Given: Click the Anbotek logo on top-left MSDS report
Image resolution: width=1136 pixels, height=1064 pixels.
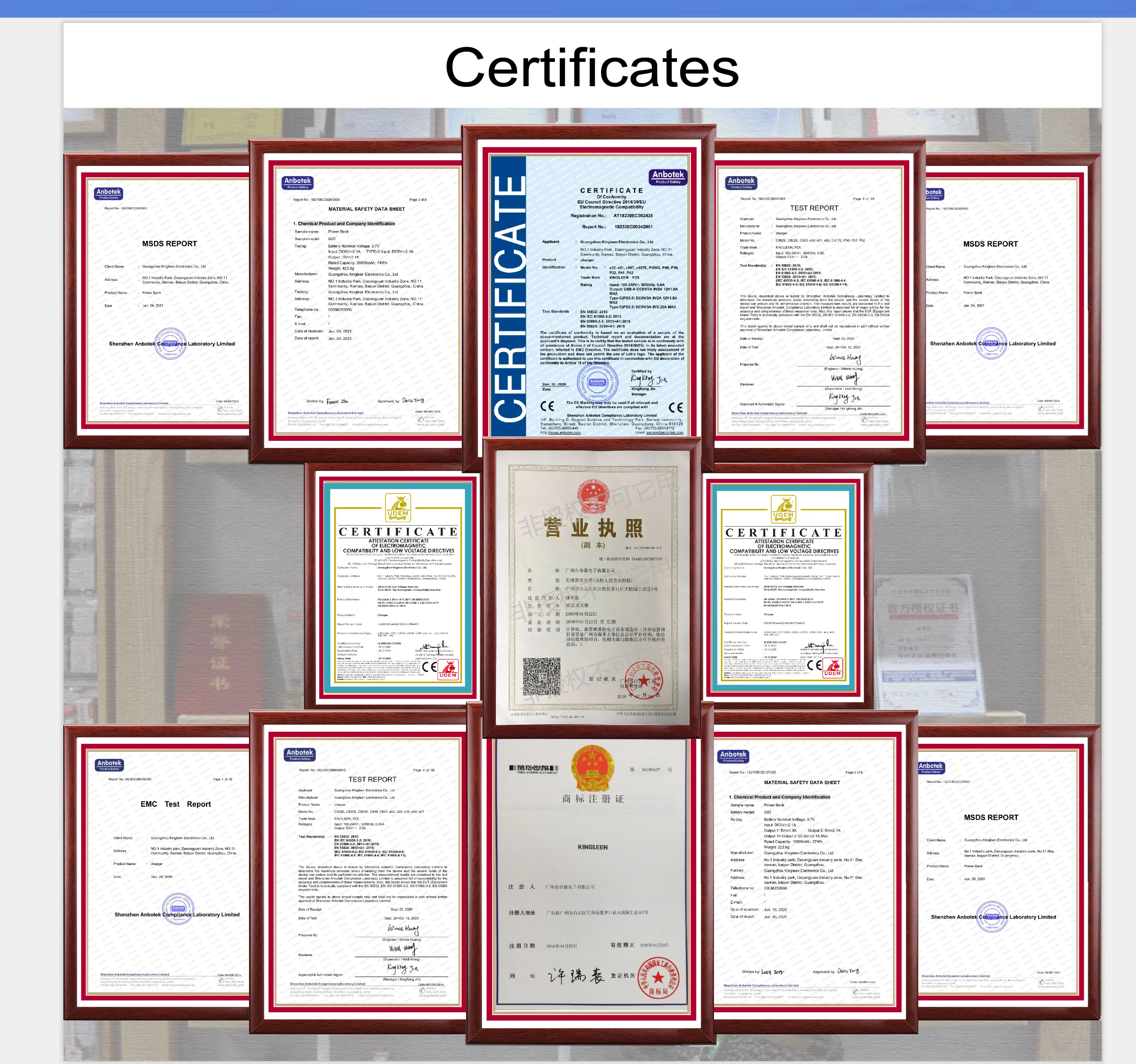Looking at the screenshot, I should point(109,193).
